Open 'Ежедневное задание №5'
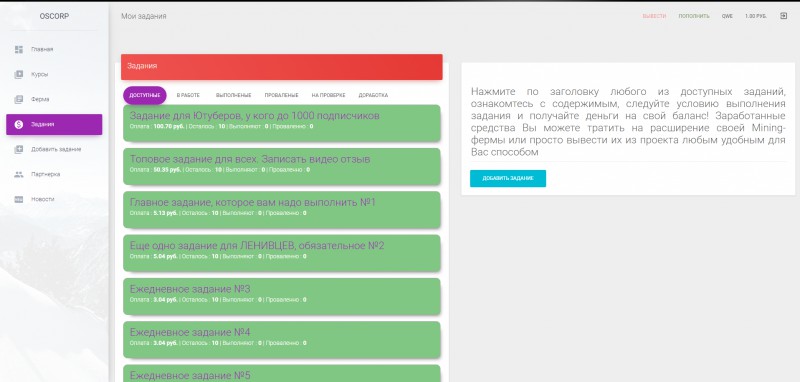The width and height of the screenshot is (800, 382). coord(190,376)
